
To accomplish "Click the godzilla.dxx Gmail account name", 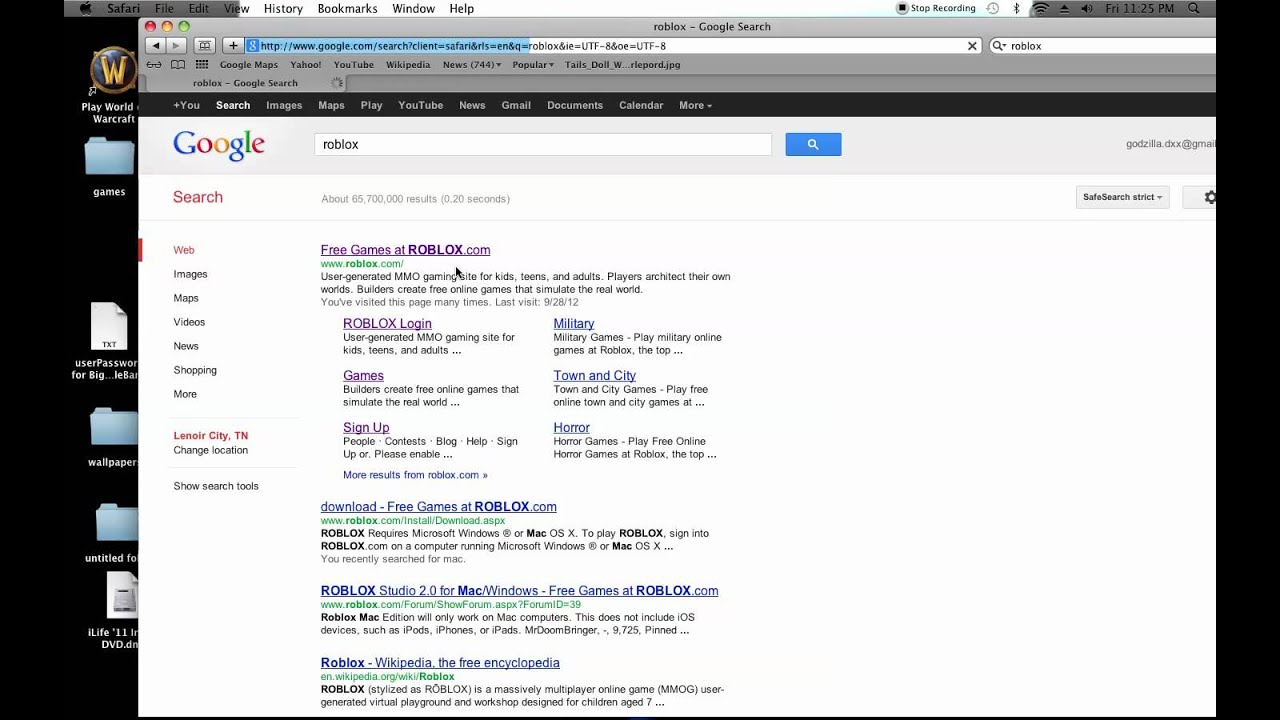I will pos(1170,144).
